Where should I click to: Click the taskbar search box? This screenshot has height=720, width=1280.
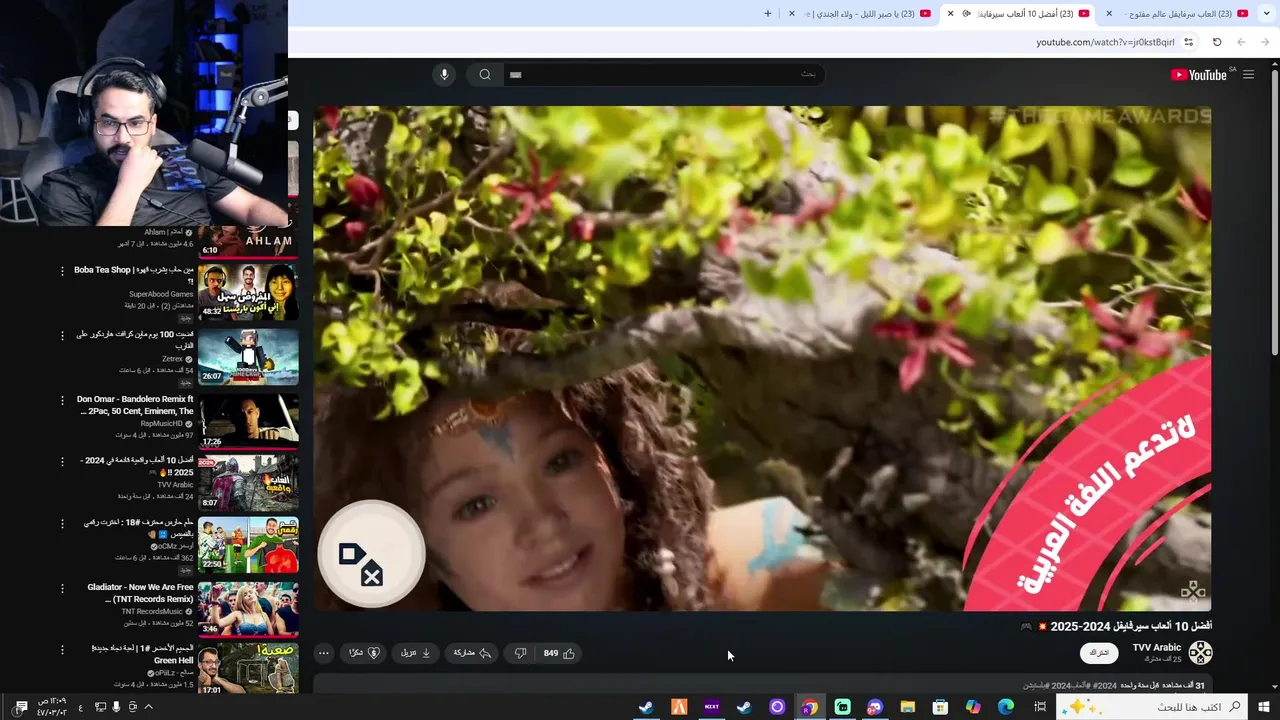[1152, 707]
